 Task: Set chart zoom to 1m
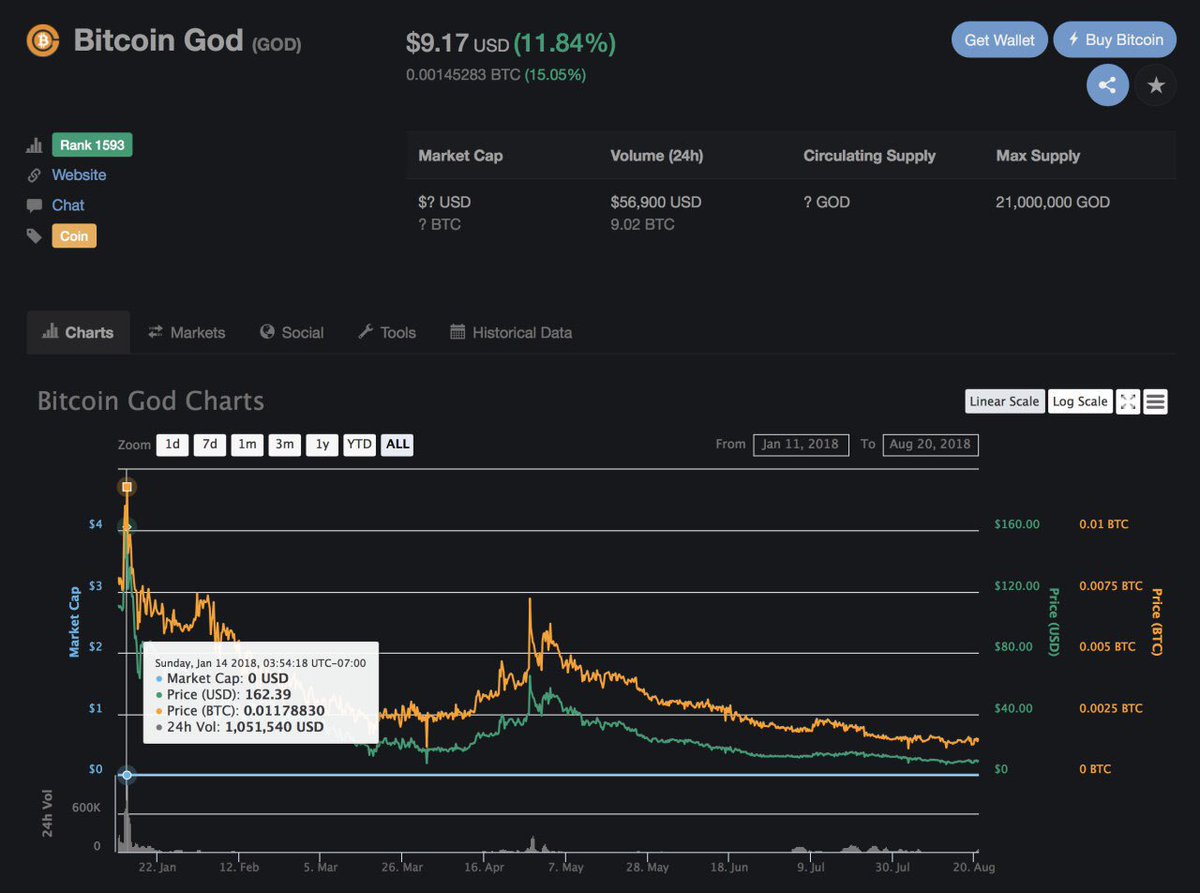[247, 444]
